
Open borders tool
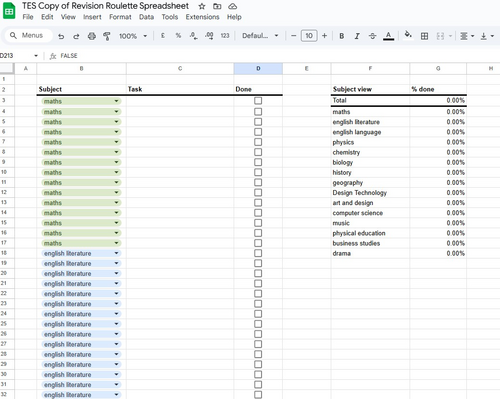point(424,36)
